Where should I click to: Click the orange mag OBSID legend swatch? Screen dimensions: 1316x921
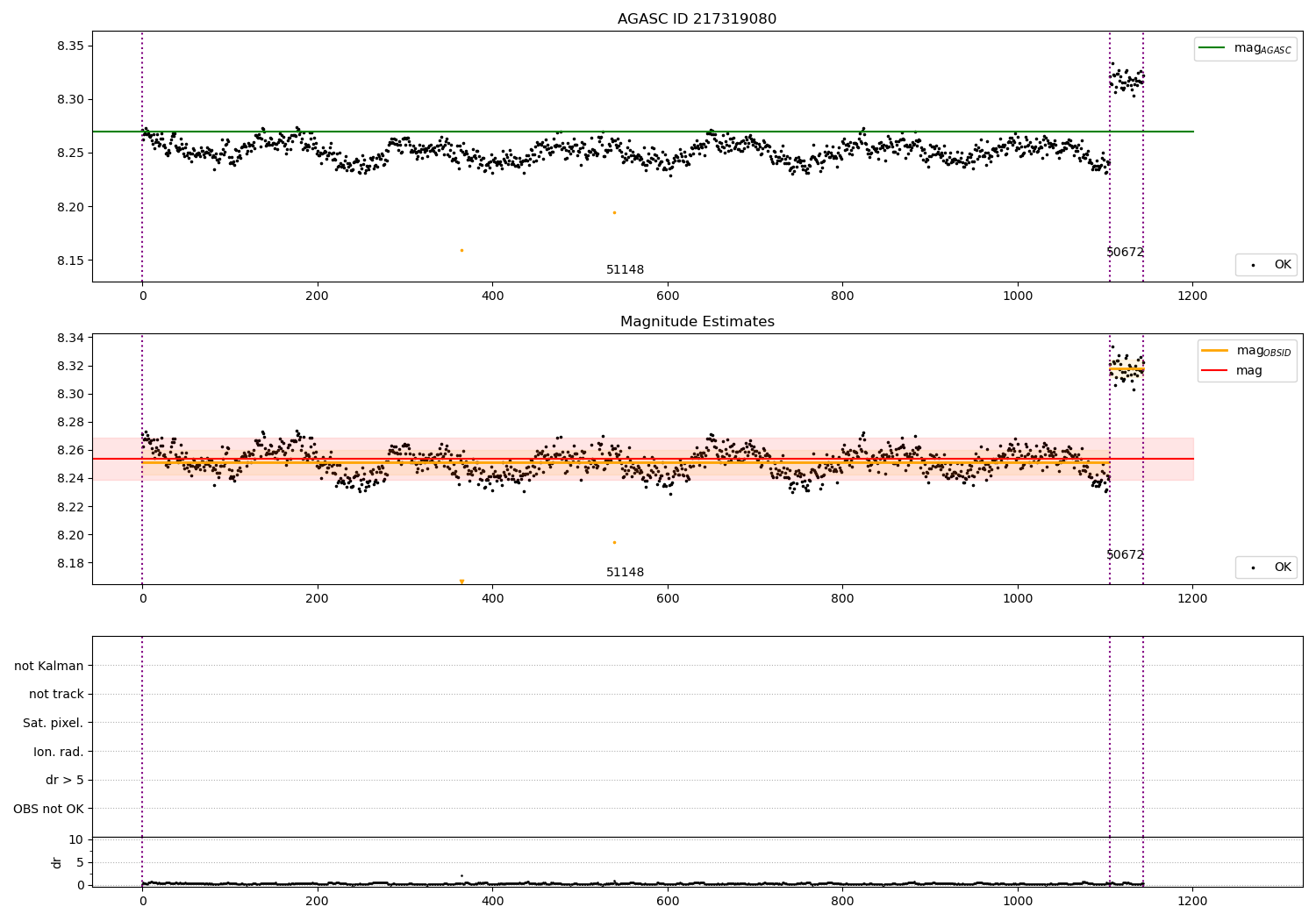[x=1214, y=350]
